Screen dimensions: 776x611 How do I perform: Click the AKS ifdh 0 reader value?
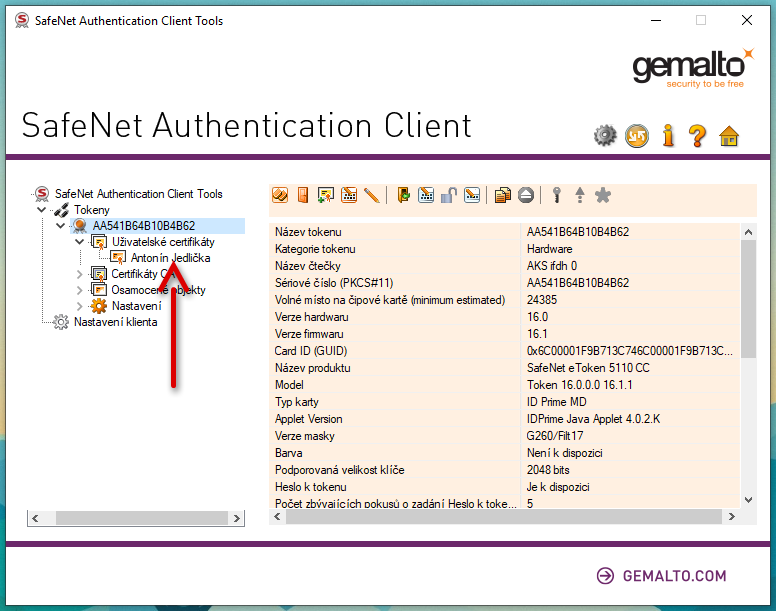click(x=552, y=266)
